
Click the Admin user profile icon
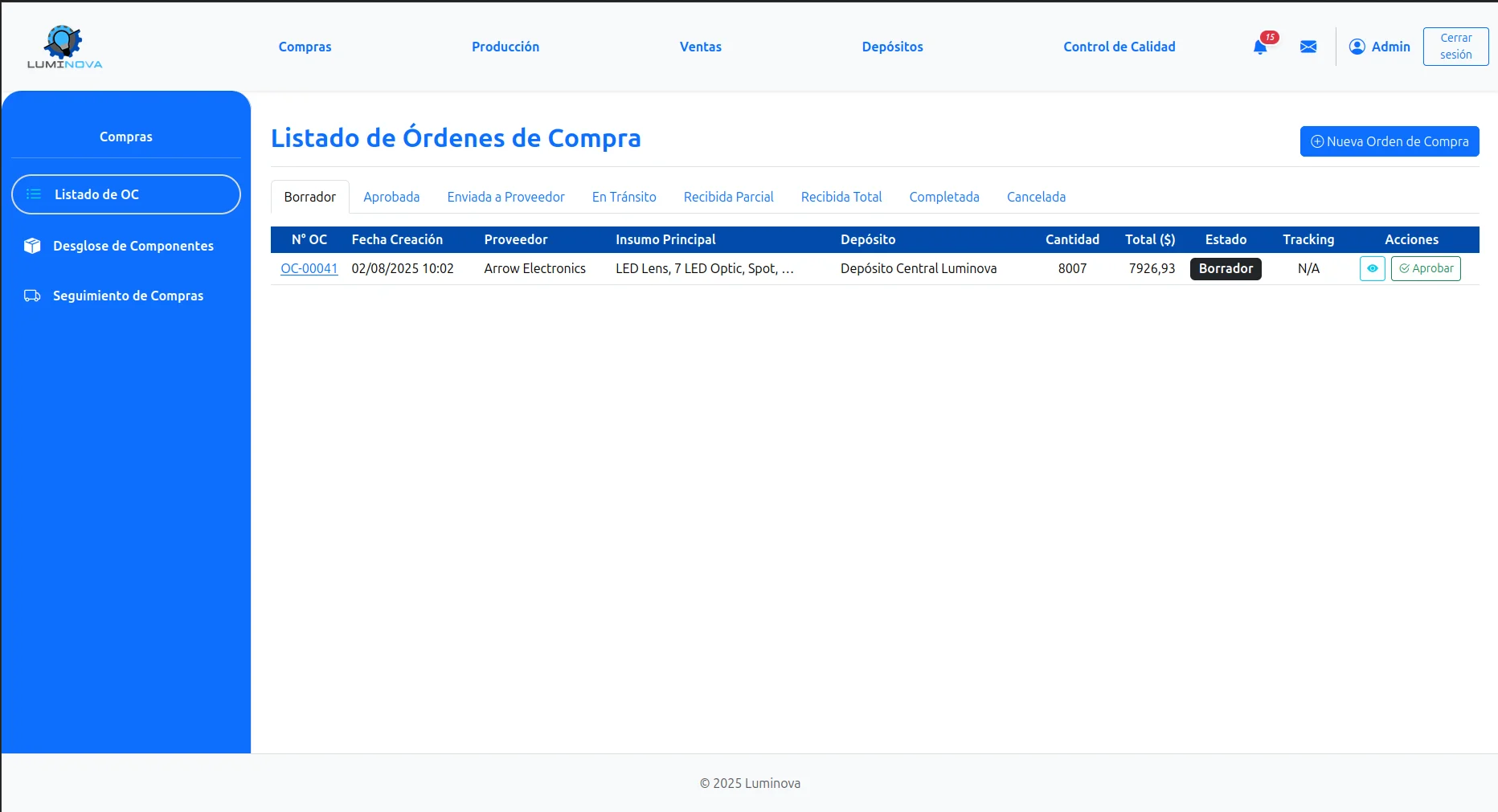[x=1357, y=47]
